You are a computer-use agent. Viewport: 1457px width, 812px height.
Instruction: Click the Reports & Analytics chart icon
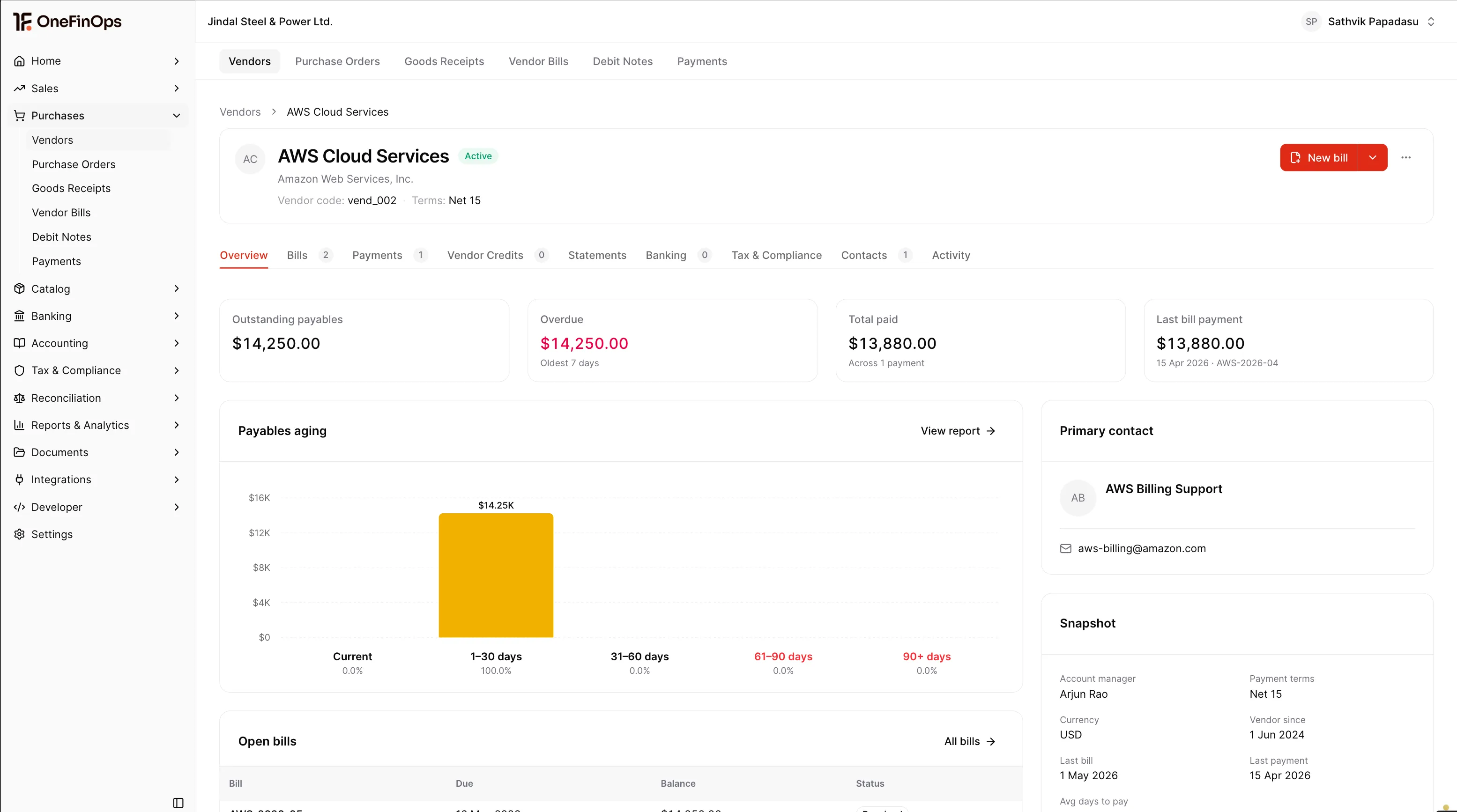click(19, 425)
